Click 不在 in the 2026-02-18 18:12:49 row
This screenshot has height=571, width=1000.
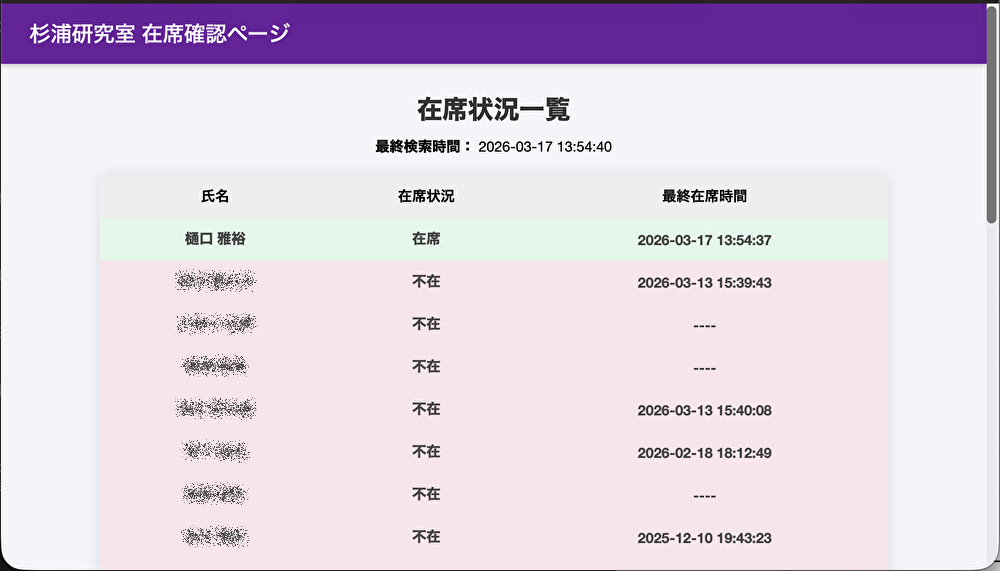click(x=426, y=452)
